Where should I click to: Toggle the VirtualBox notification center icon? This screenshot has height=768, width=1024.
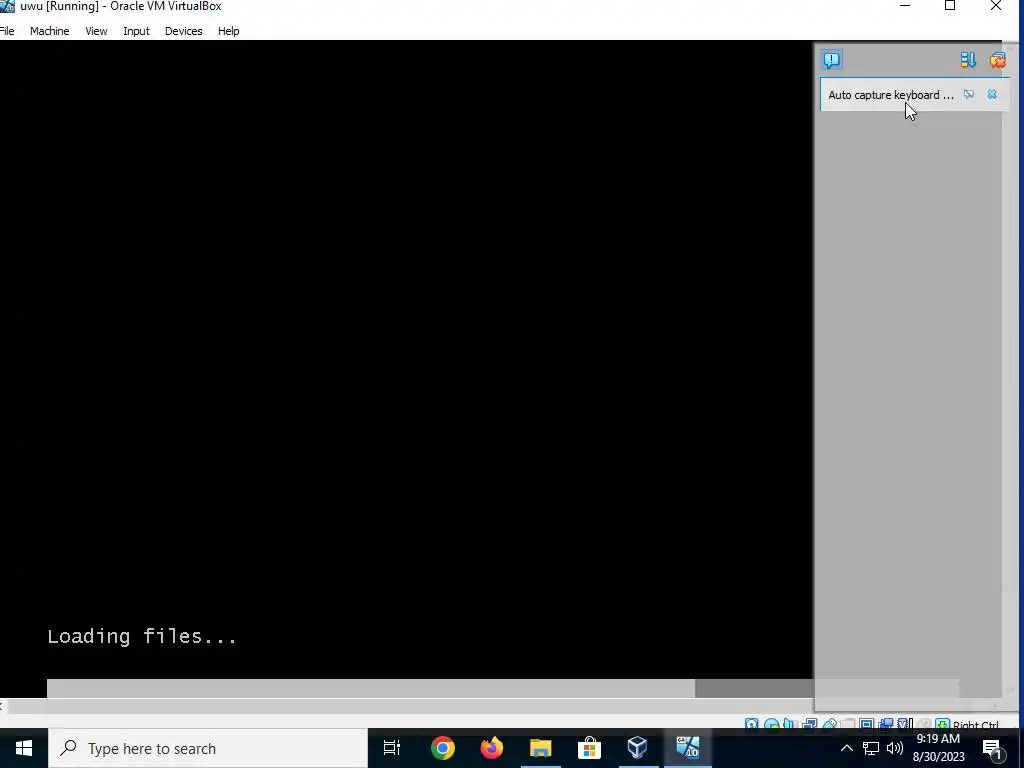[831, 60]
